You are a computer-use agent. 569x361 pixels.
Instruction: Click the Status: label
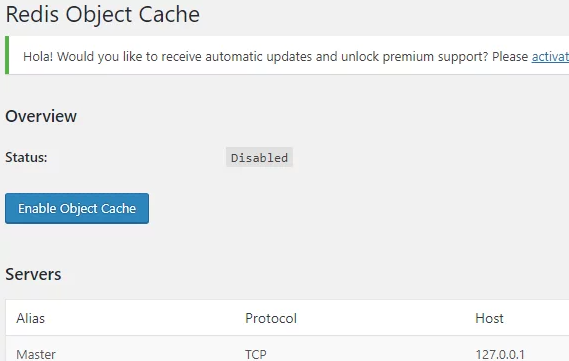coord(26,157)
